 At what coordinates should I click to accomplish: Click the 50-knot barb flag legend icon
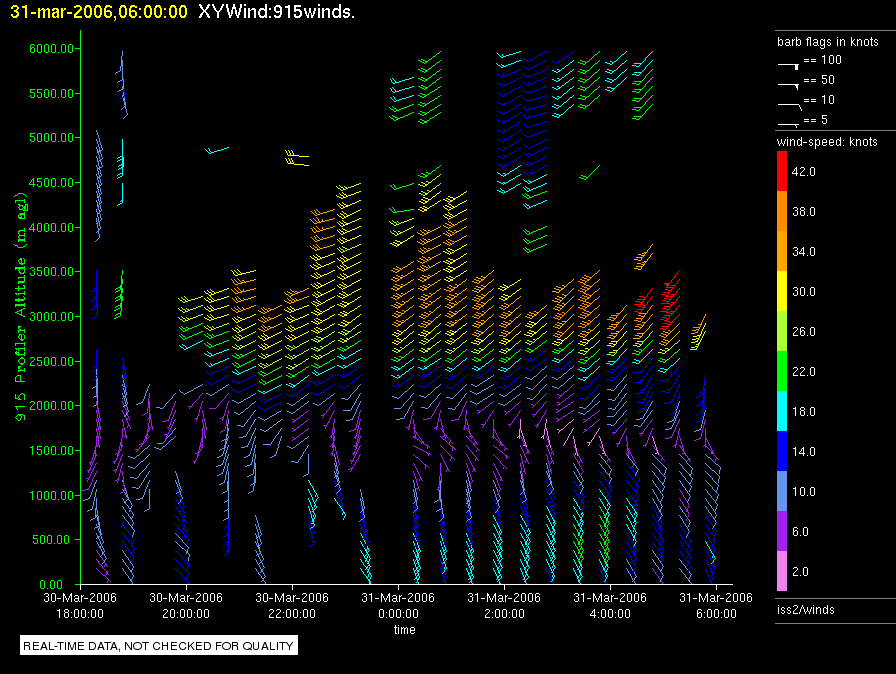point(788,86)
